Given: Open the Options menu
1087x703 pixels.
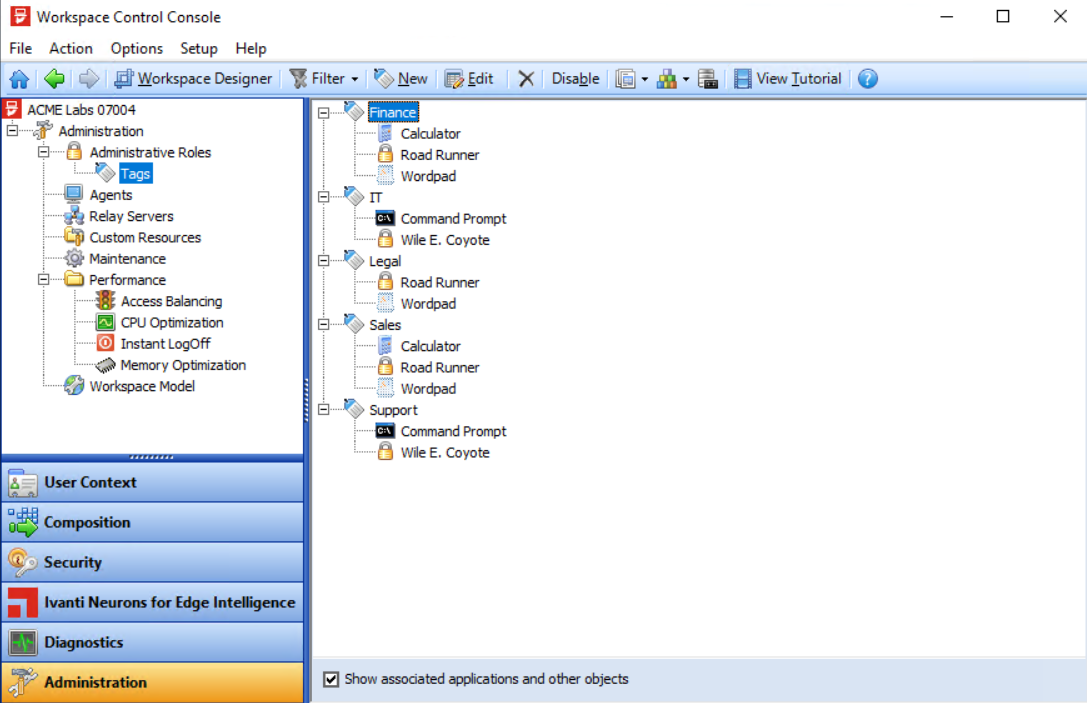Looking at the screenshot, I should click(136, 48).
